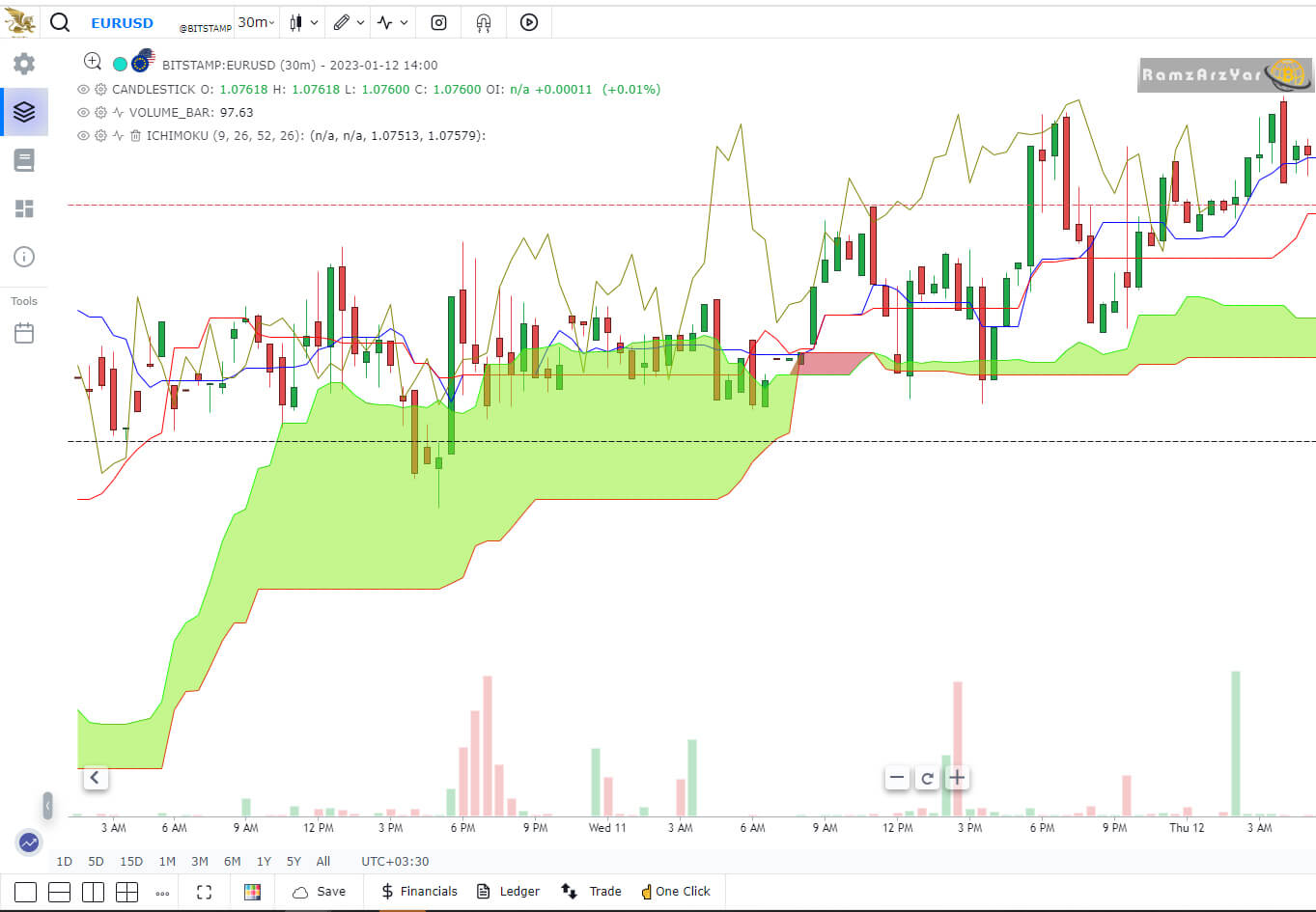Open settings gear for ICHIMOKU indicator
Image resolution: width=1316 pixels, height=912 pixels.
point(100,136)
